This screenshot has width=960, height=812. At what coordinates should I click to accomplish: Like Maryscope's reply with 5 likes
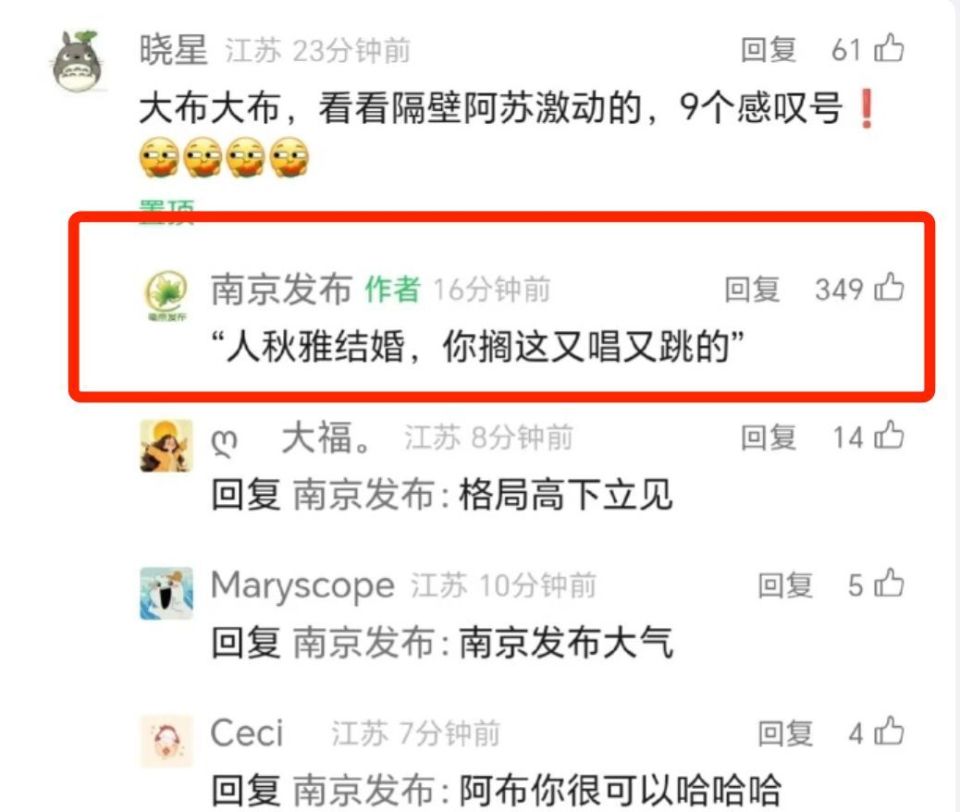(x=889, y=584)
